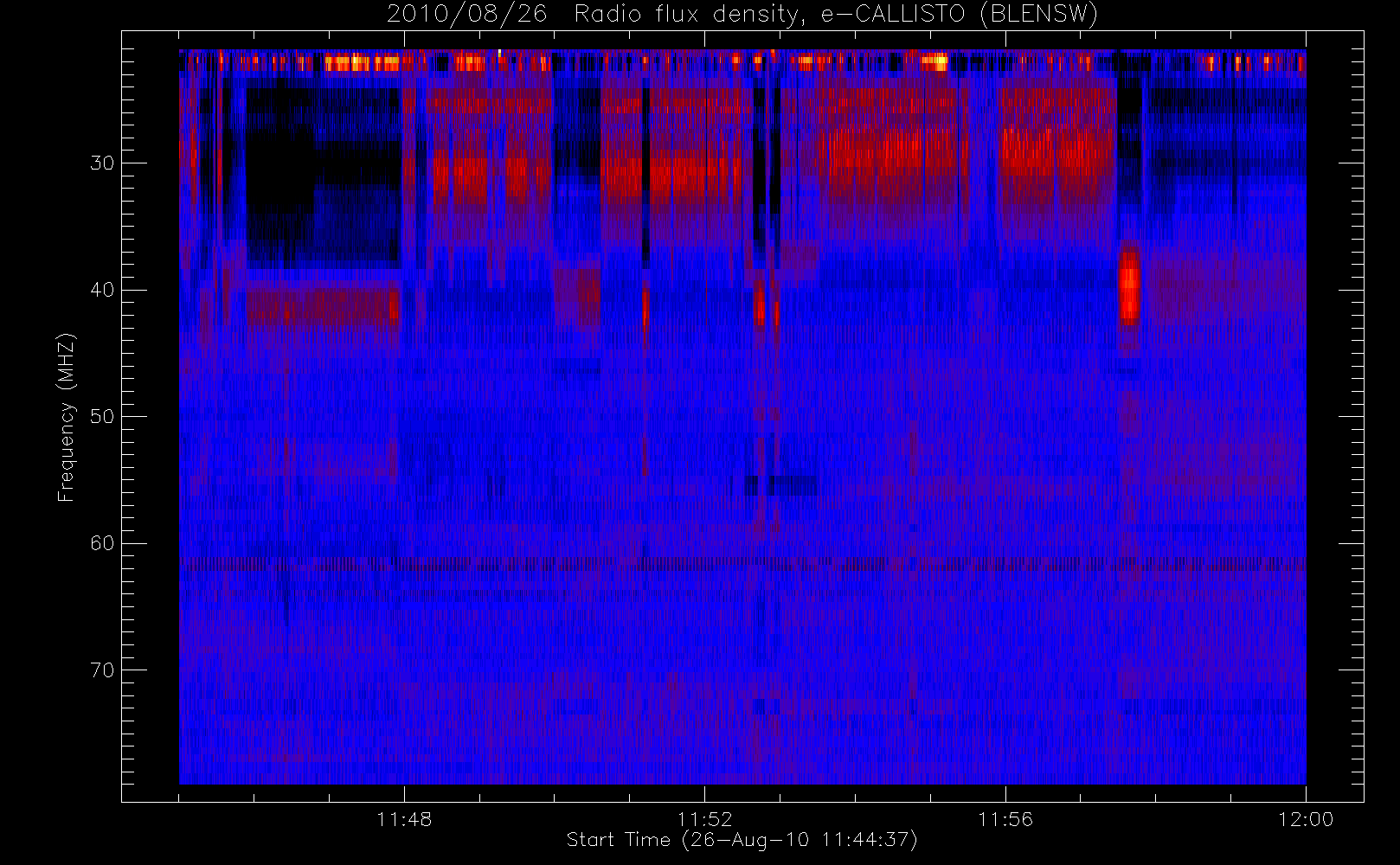Select the 70 frequency tick label

click(x=102, y=670)
